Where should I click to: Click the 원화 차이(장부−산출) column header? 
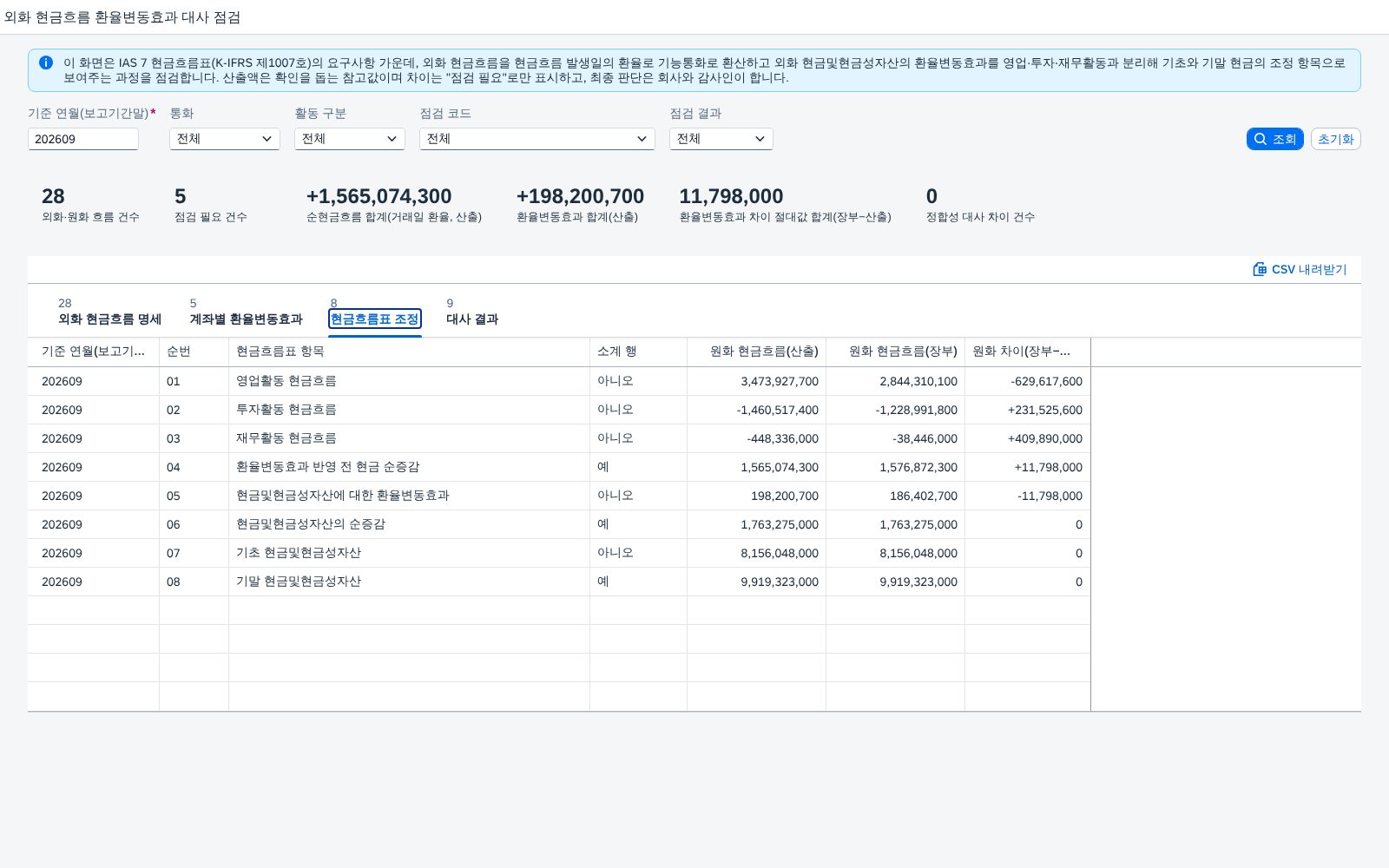point(1027,352)
